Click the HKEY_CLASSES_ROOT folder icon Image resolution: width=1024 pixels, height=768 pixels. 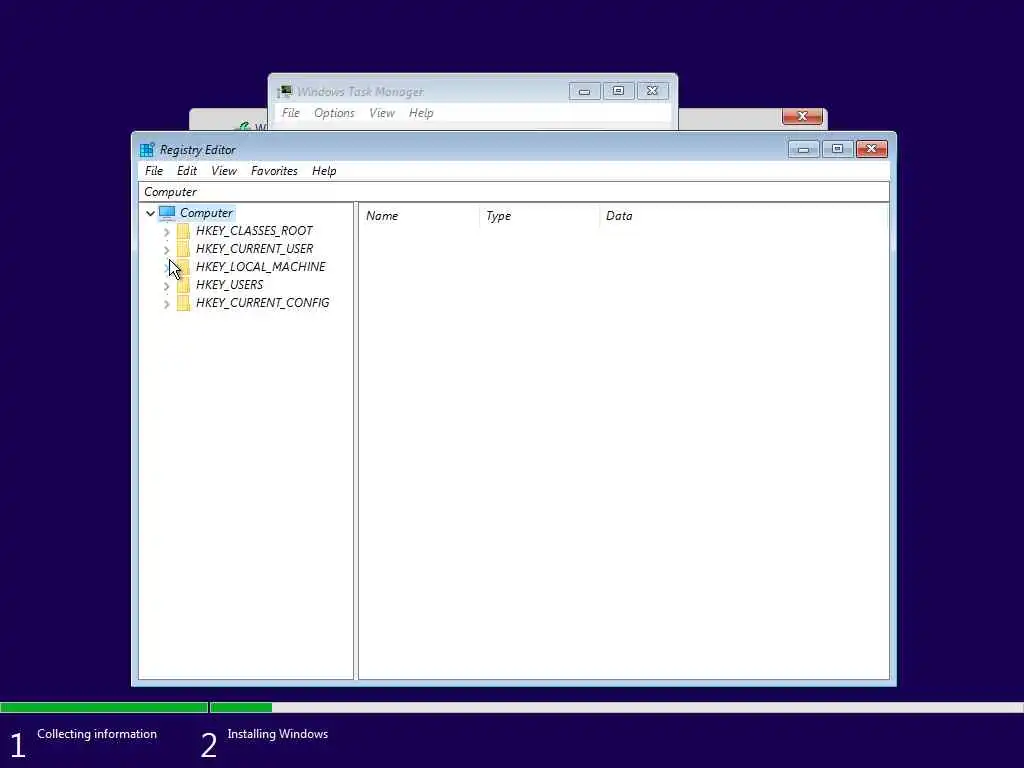(184, 231)
